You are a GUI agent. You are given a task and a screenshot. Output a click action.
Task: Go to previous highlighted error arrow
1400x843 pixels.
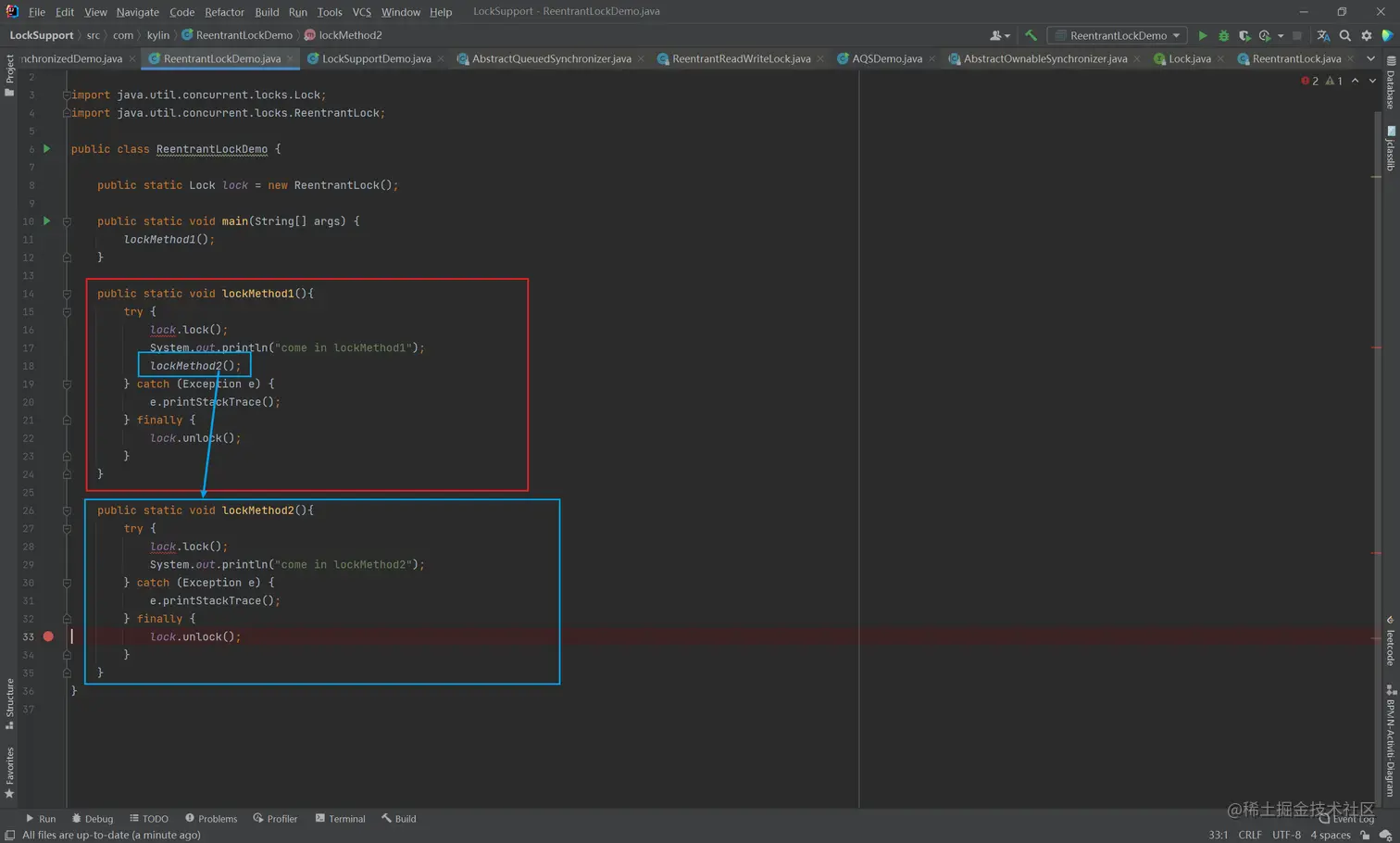[x=1355, y=81]
